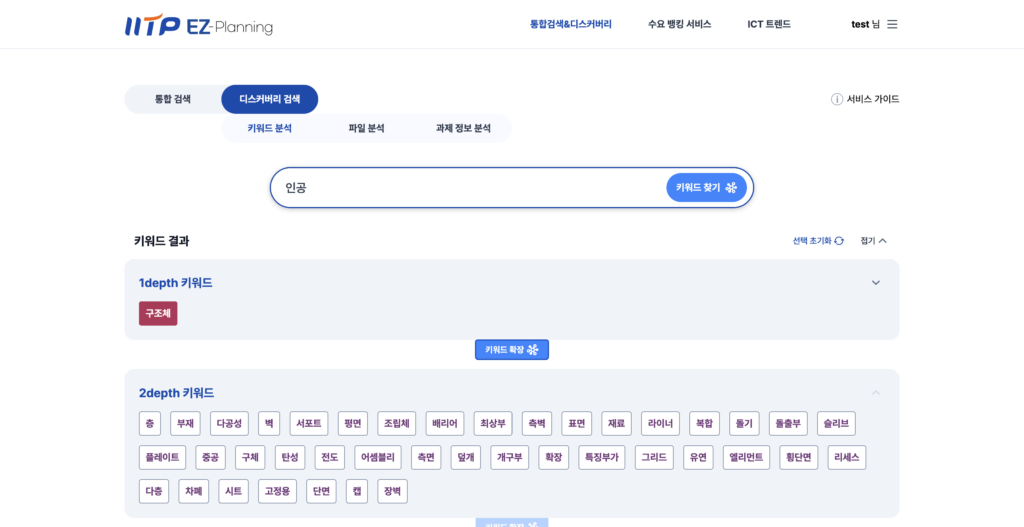
Task: Toggle the 엘리먼트 keyword chip
Action: pos(746,458)
